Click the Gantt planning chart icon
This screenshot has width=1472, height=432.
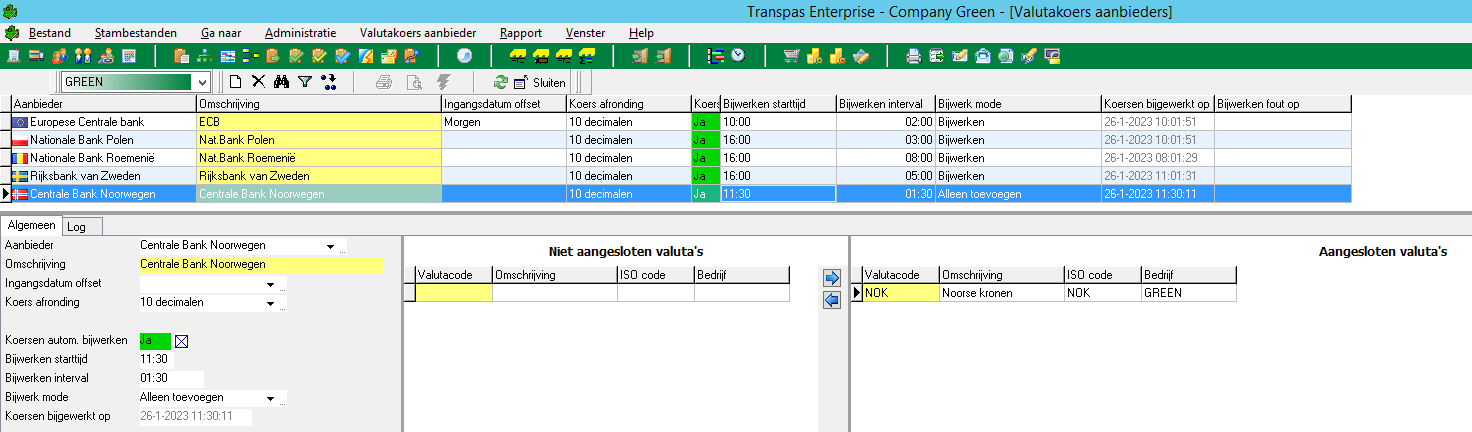(716, 56)
